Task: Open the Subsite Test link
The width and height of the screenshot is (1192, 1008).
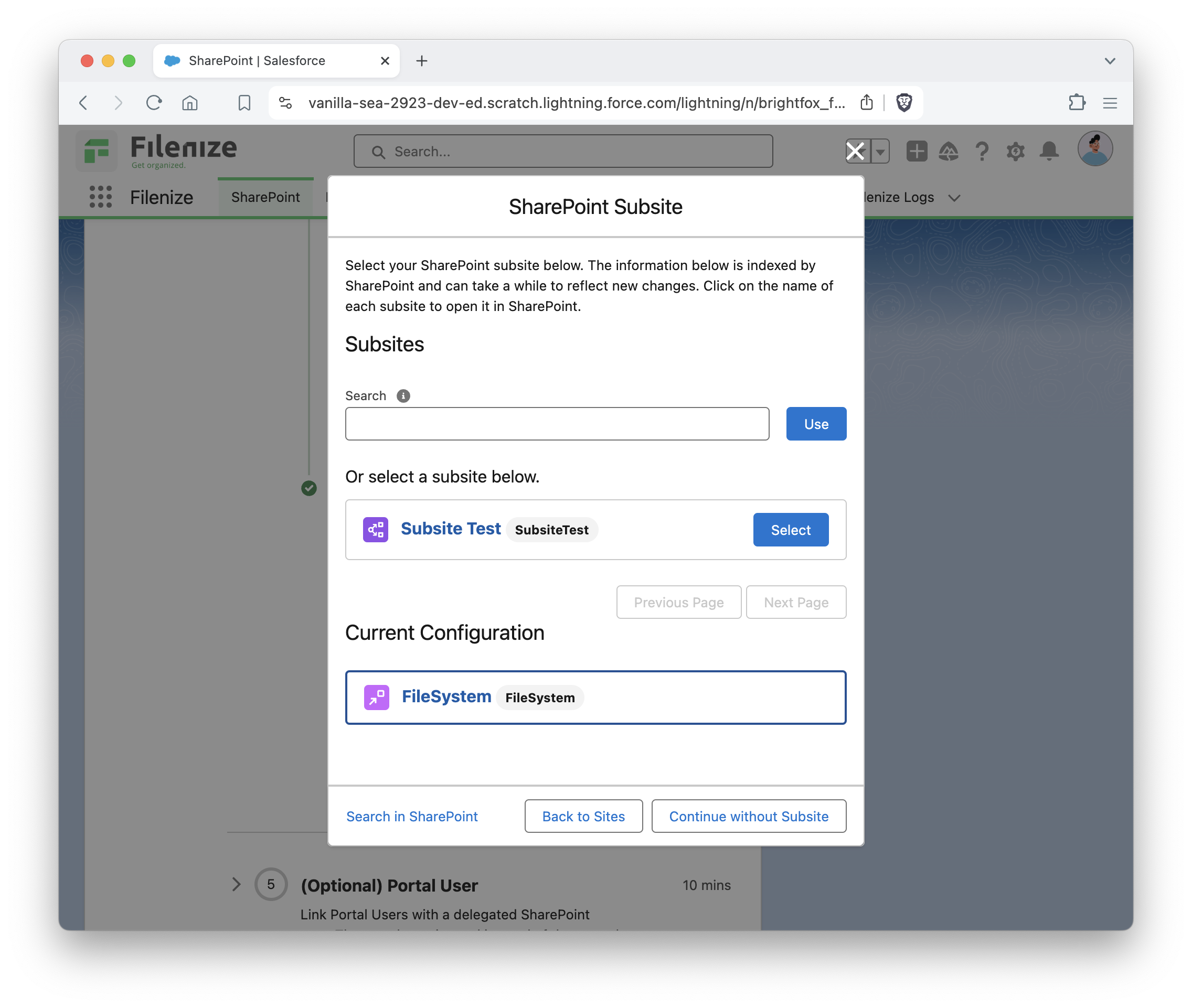Action: 451,529
